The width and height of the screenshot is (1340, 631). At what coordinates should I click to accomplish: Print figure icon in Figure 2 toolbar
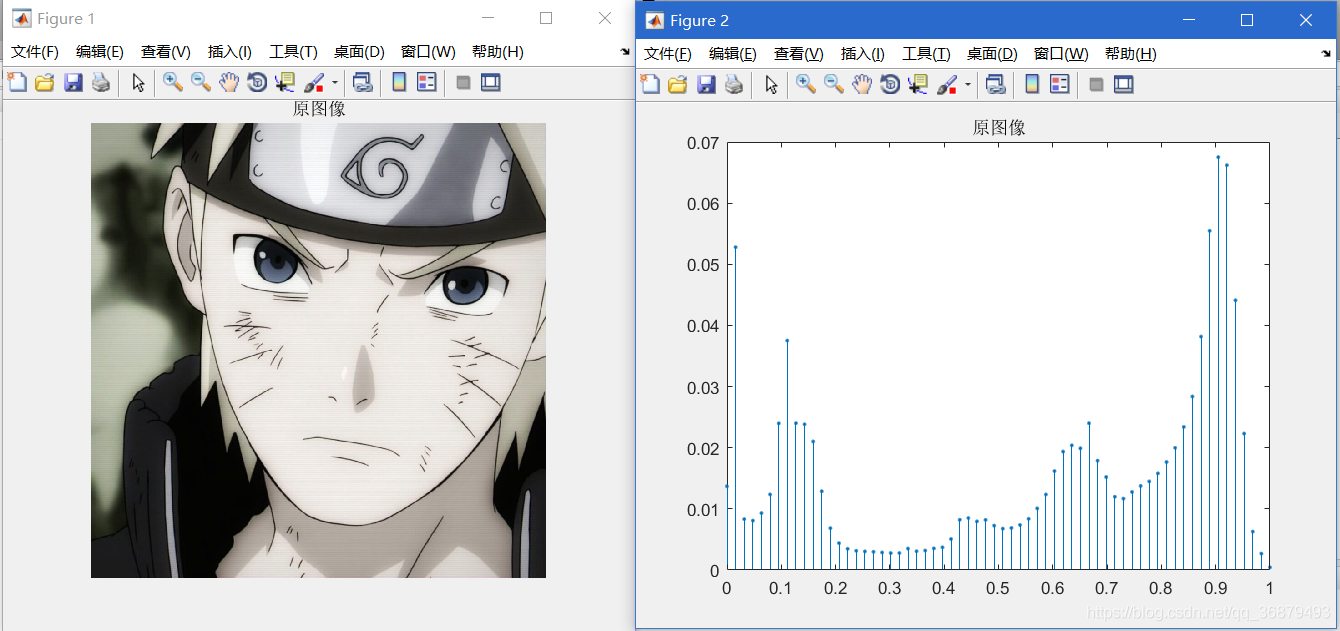pos(734,84)
